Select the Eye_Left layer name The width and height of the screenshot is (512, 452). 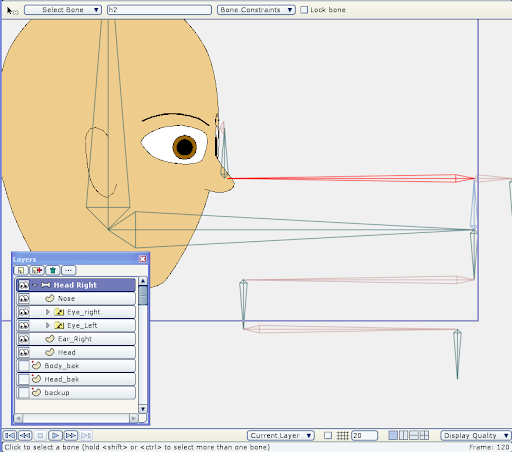point(82,325)
